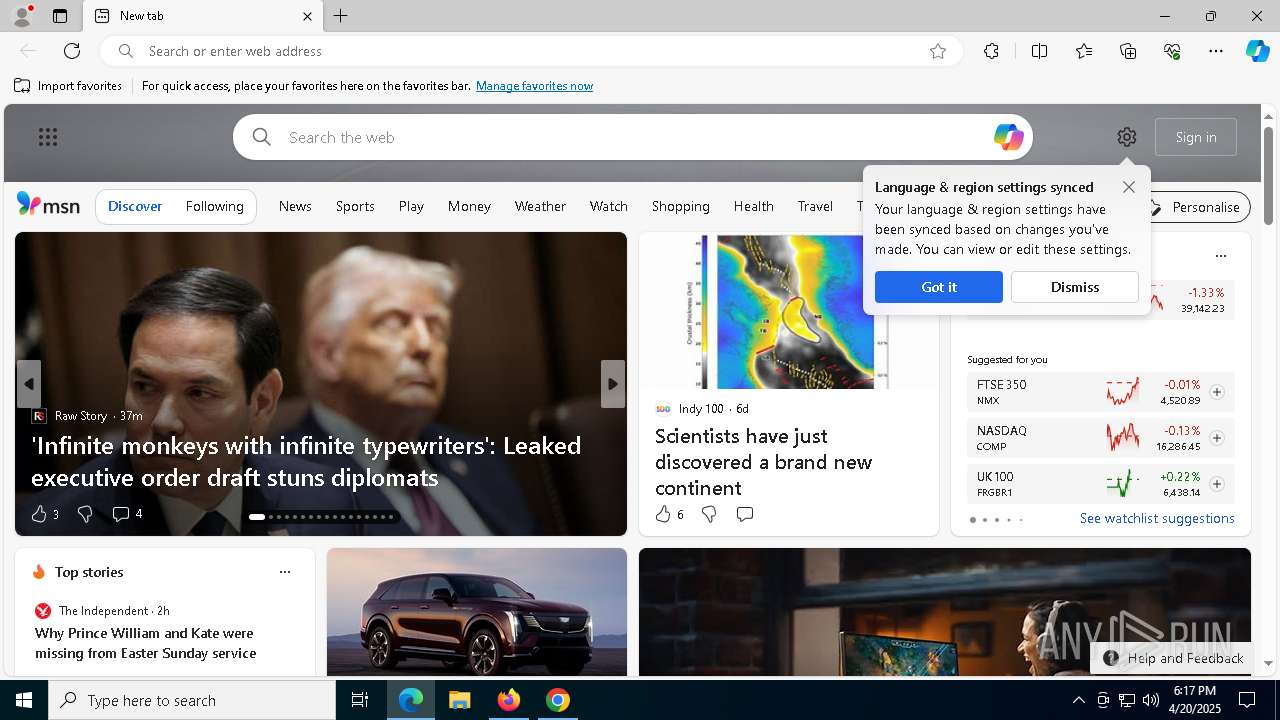Open the Sports section
The height and width of the screenshot is (720, 1280).
tap(355, 206)
